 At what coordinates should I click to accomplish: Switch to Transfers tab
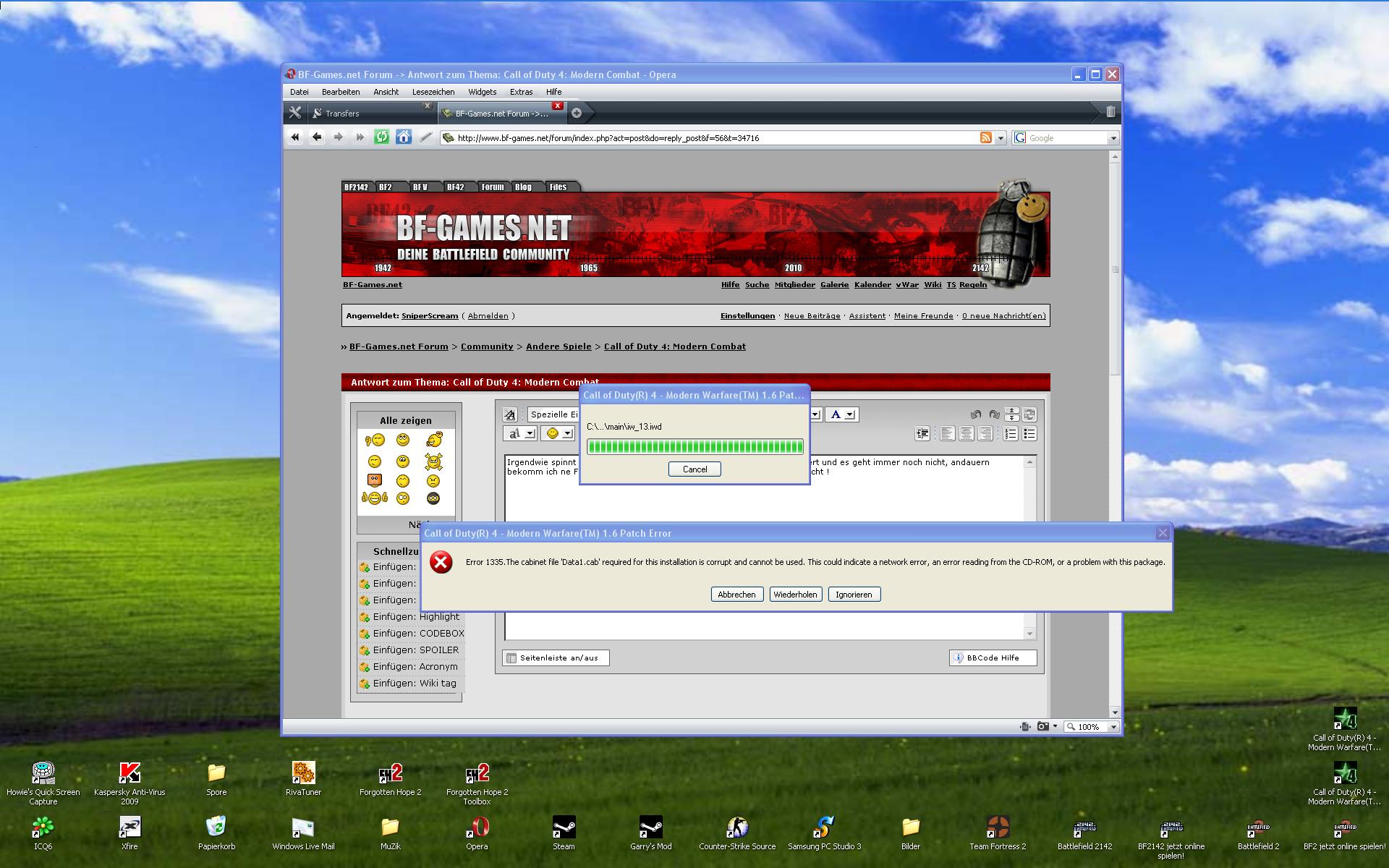(371, 113)
